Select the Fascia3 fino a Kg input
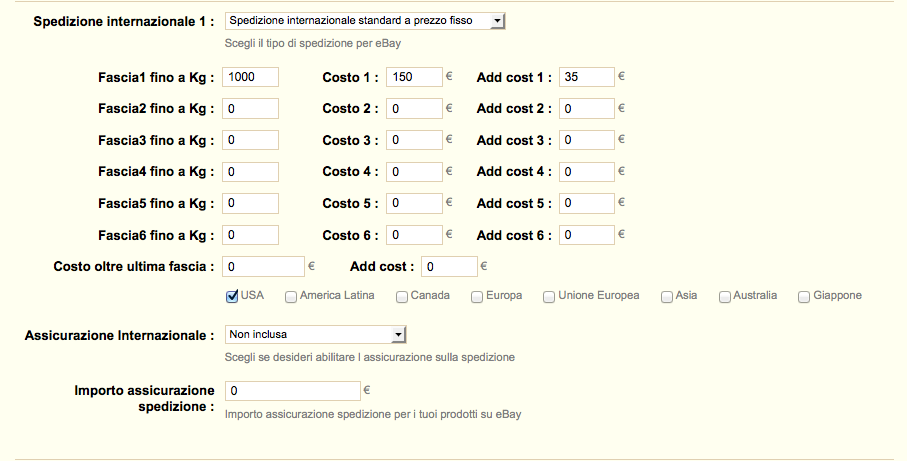 coord(251,141)
